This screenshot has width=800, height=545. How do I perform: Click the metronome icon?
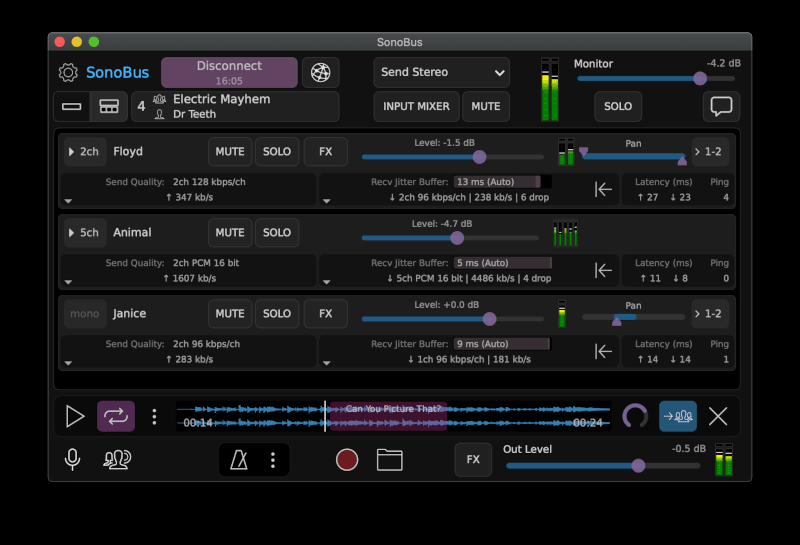(x=240, y=460)
